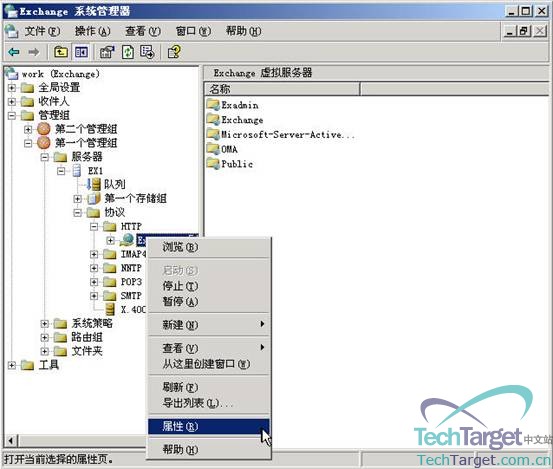Image resolution: width=553 pixels, height=469 pixels.
Task: Expand the SMTP node
Action: click(x=94, y=296)
